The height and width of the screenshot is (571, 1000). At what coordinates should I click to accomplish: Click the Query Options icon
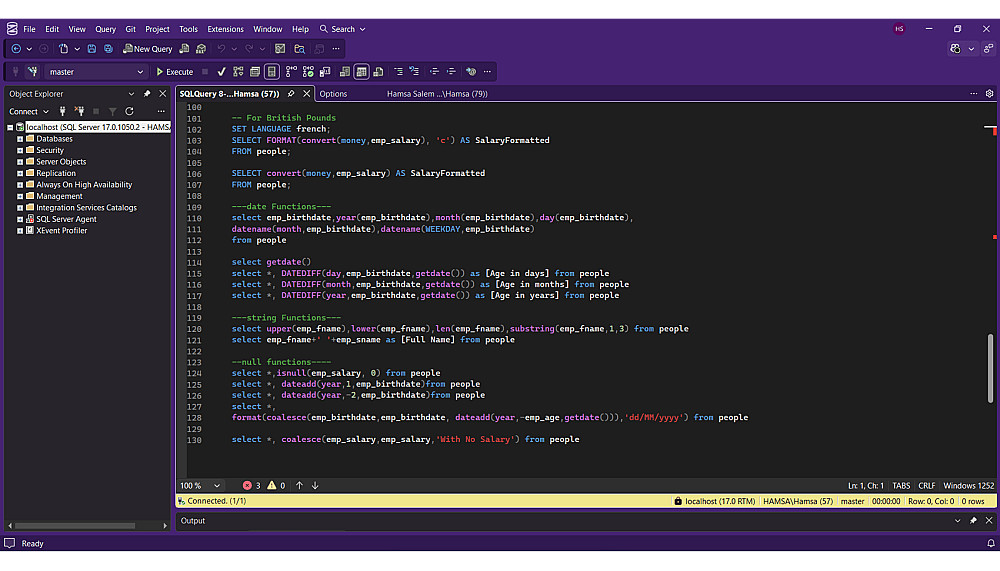click(255, 71)
